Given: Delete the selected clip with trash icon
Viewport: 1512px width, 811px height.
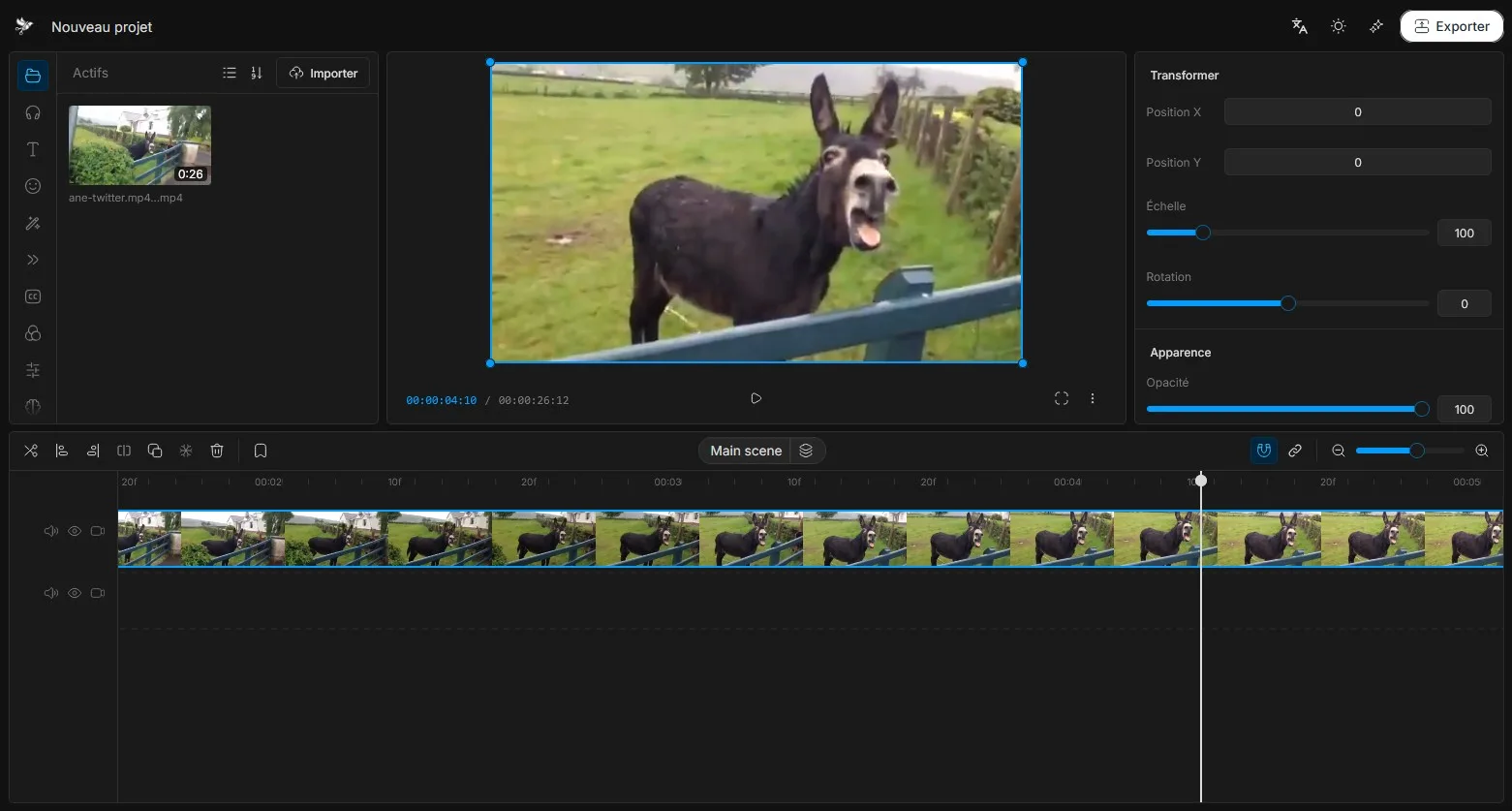Looking at the screenshot, I should coord(217,451).
